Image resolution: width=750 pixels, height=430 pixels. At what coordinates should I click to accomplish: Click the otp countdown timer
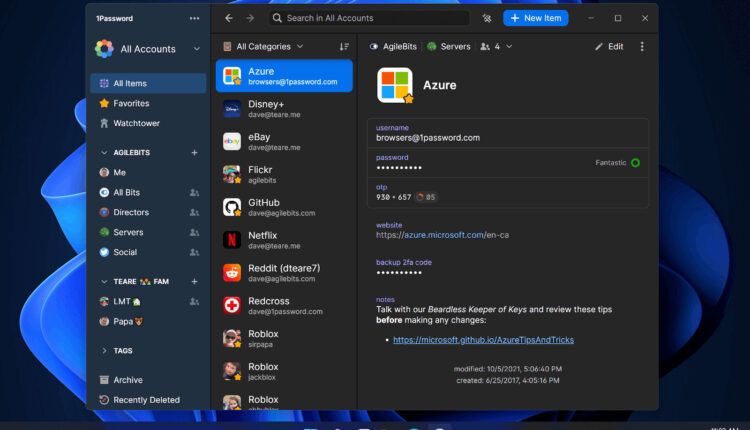click(x=426, y=197)
